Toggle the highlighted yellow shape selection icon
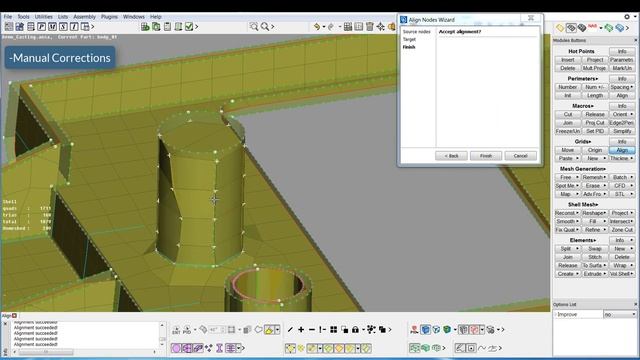This screenshot has height=360, width=640. click(x=269, y=330)
